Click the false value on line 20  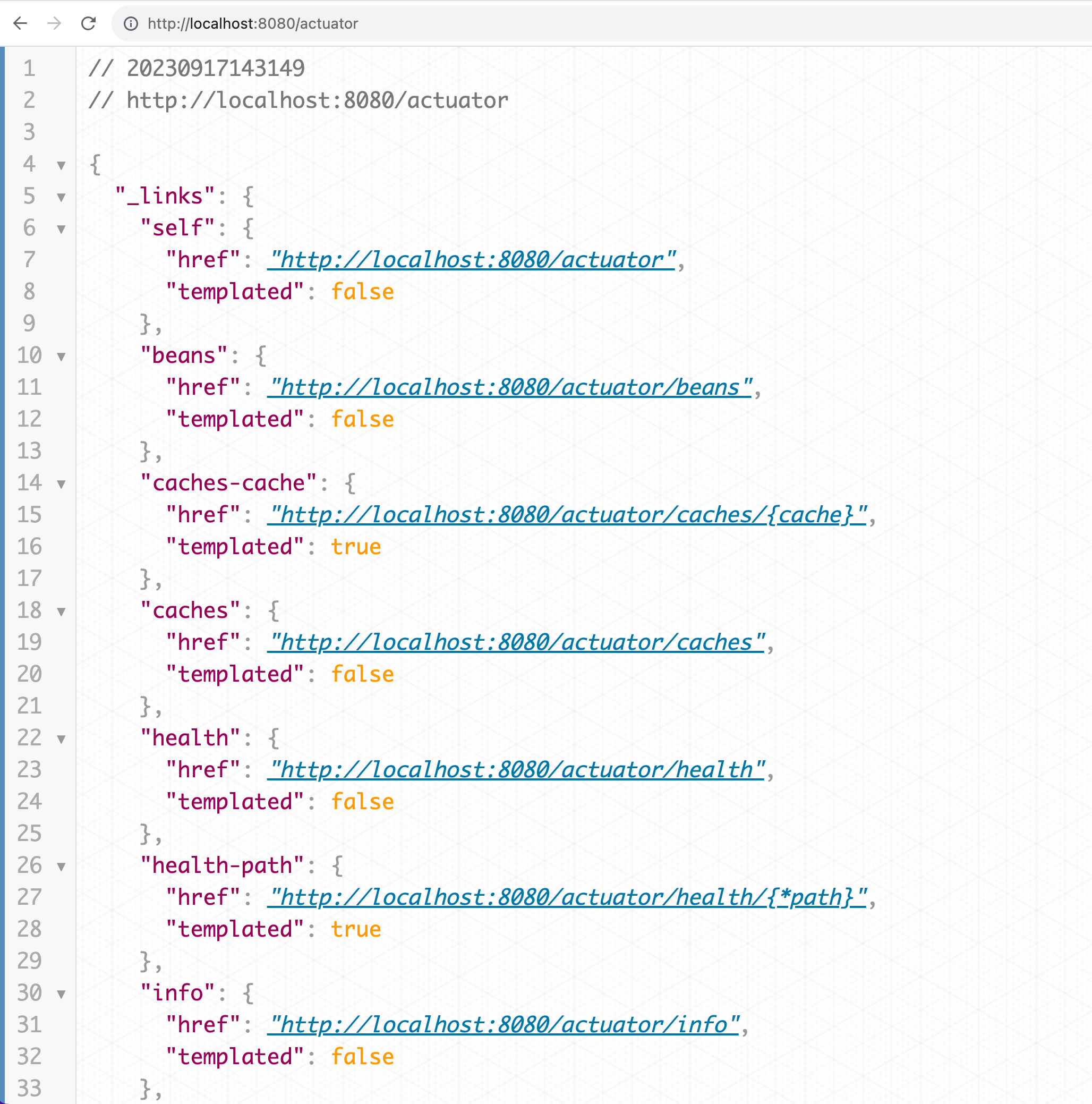click(363, 674)
